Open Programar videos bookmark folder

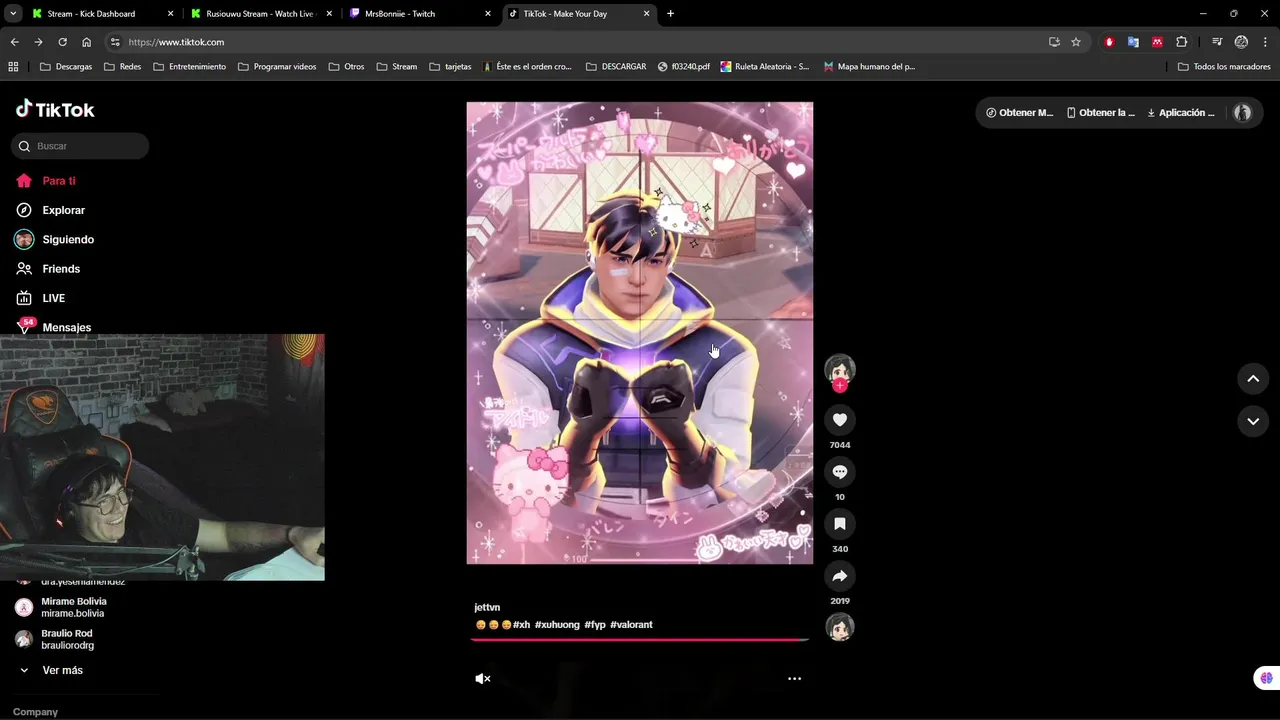click(277, 67)
